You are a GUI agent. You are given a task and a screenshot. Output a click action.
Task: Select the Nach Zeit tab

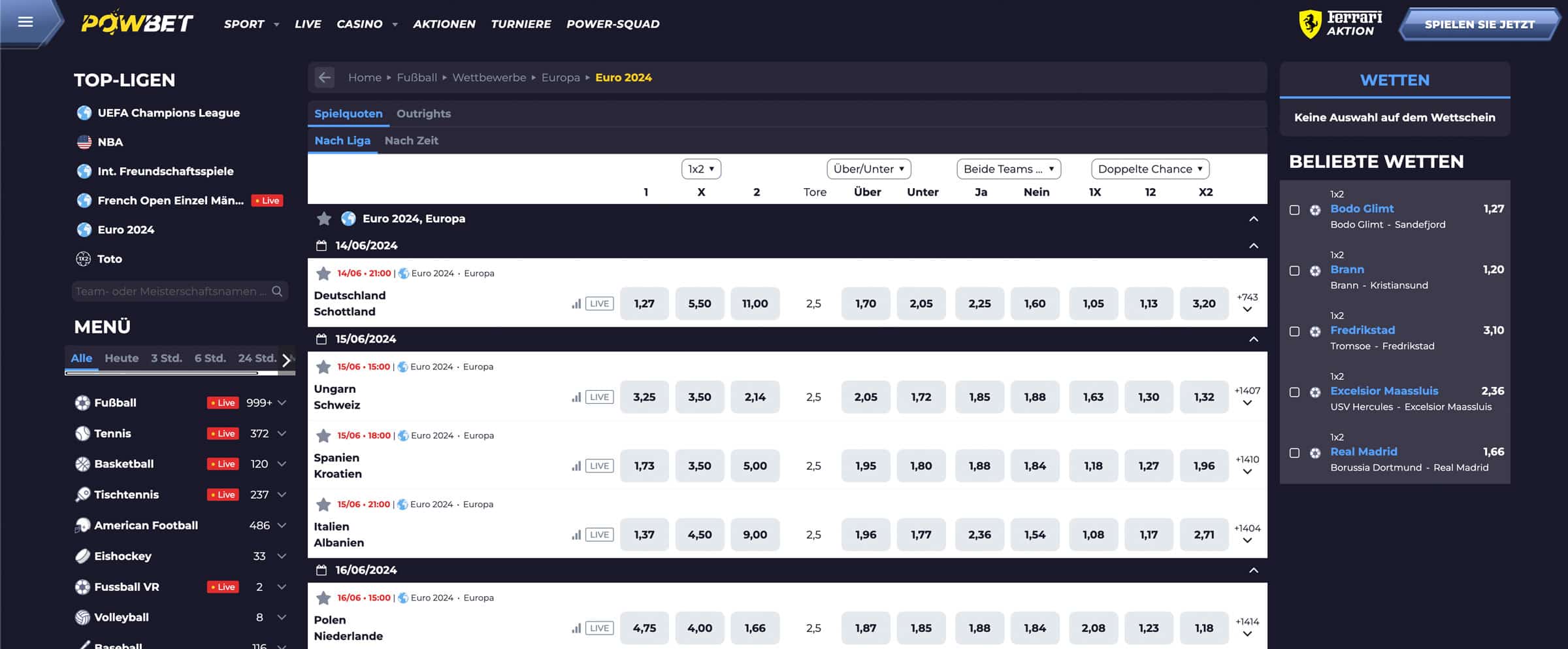[x=411, y=141]
